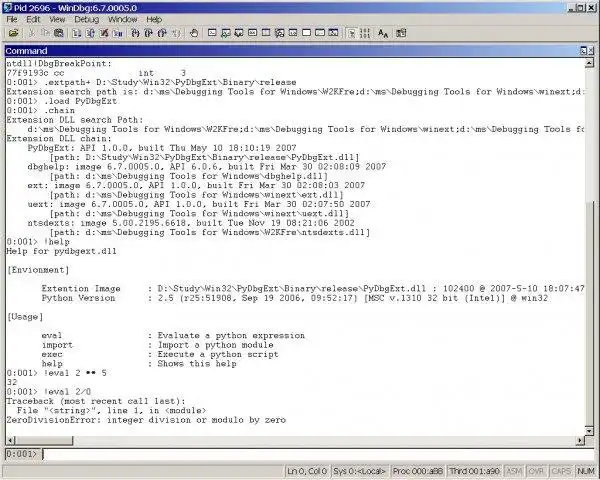Click the horizontal scrollbar left arrow
This screenshot has width=600, height=480.
click(x=11, y=441)
